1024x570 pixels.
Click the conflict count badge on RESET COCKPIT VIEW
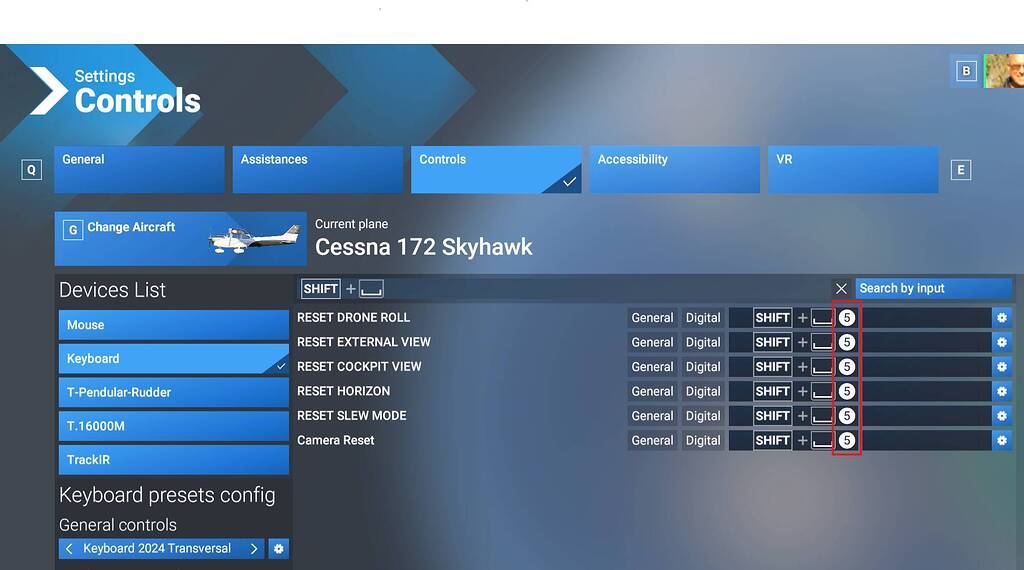(x=846, y=367)
